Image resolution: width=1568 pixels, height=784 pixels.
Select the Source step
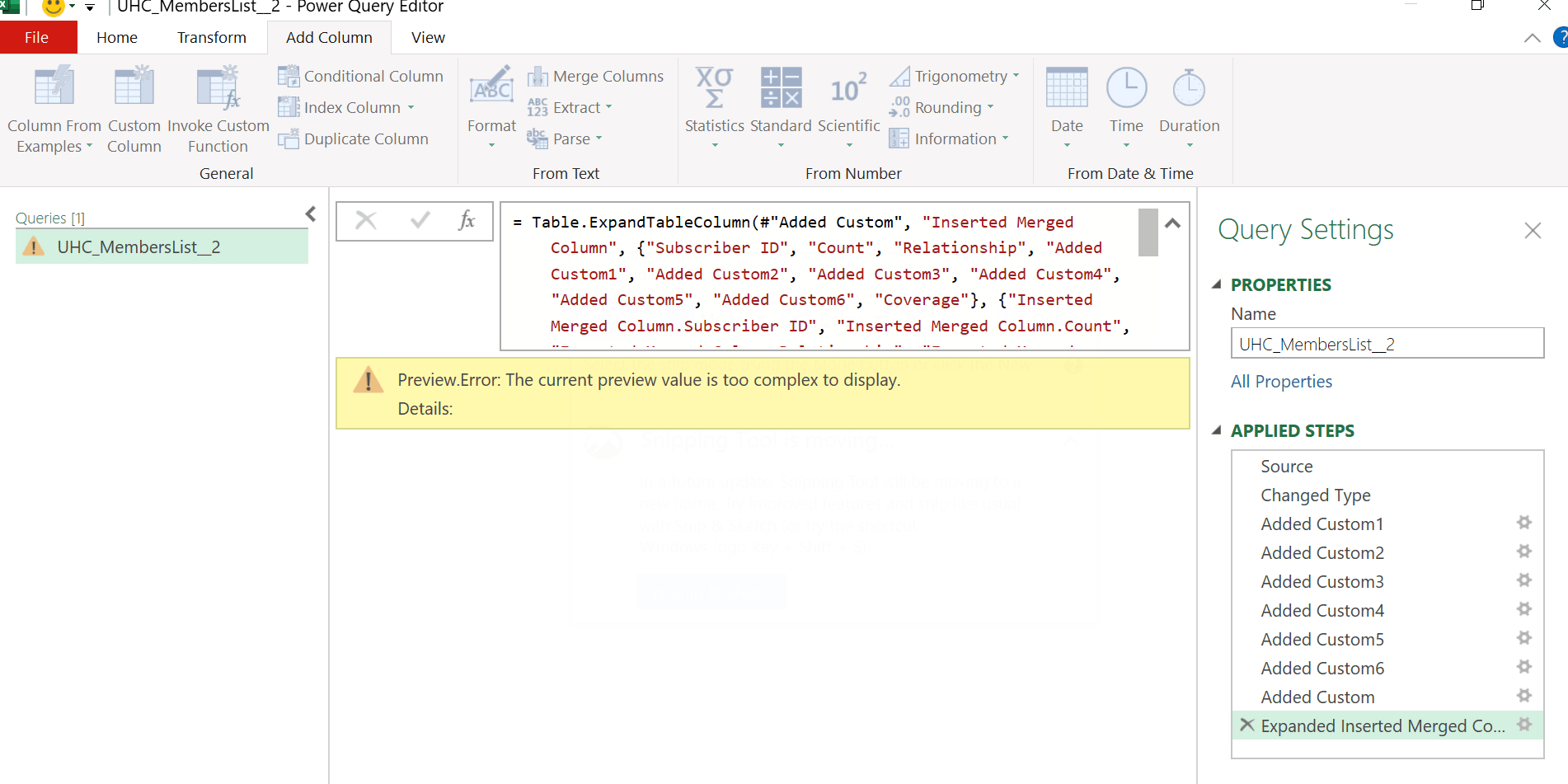tap(1286, 466)
